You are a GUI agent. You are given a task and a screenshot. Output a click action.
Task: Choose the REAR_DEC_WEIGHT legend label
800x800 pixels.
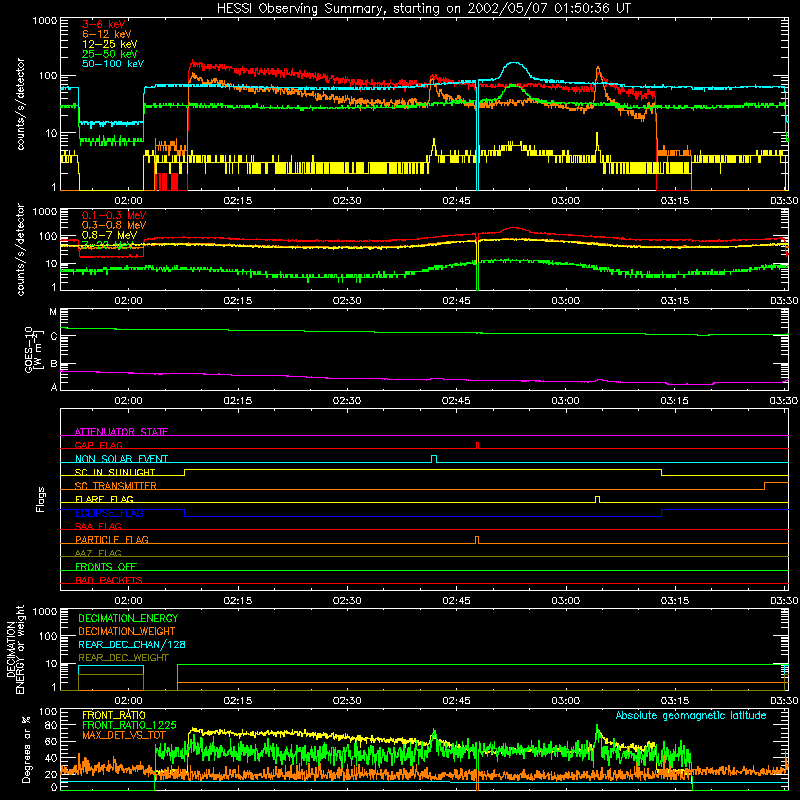123,658
